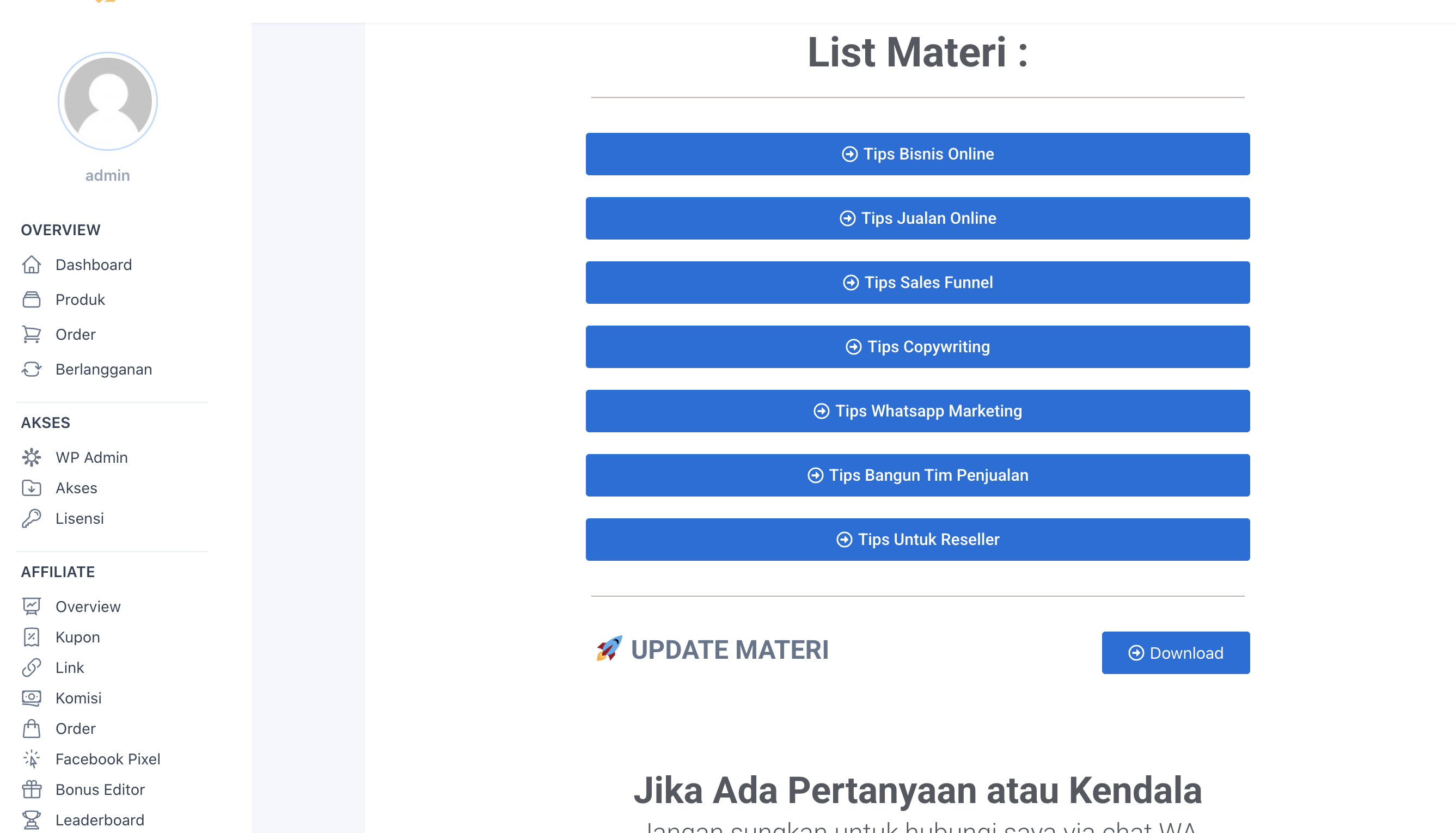Viewport: 1456px width, 833px height.
Task: Click the Bonus Editor gift icon
Action: [x=32, y=789]
